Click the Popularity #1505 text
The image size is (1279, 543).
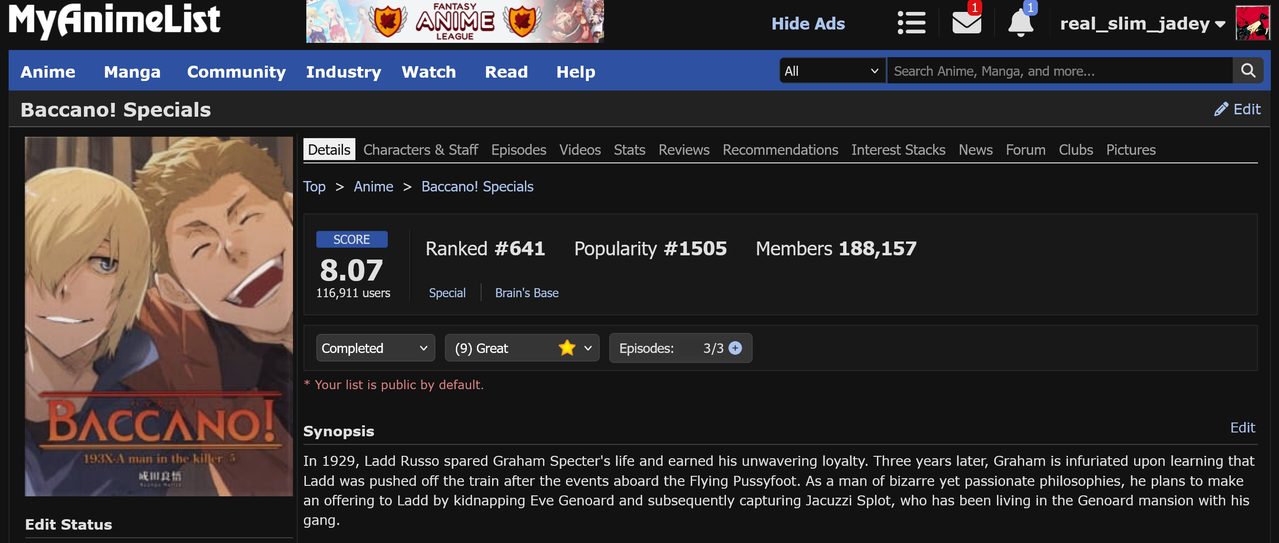tap(650, 249)
